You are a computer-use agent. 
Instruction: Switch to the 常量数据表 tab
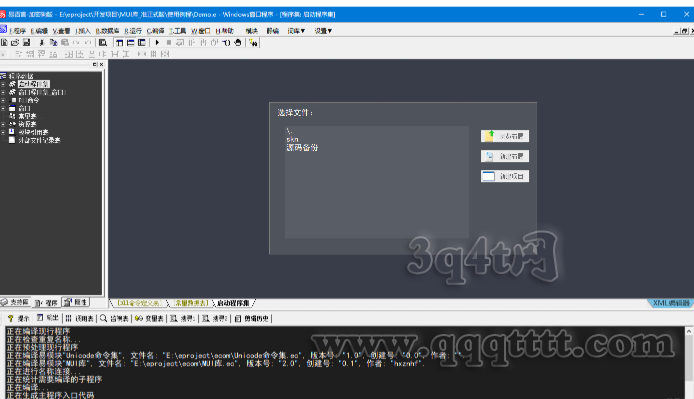[x=190, y=303]
